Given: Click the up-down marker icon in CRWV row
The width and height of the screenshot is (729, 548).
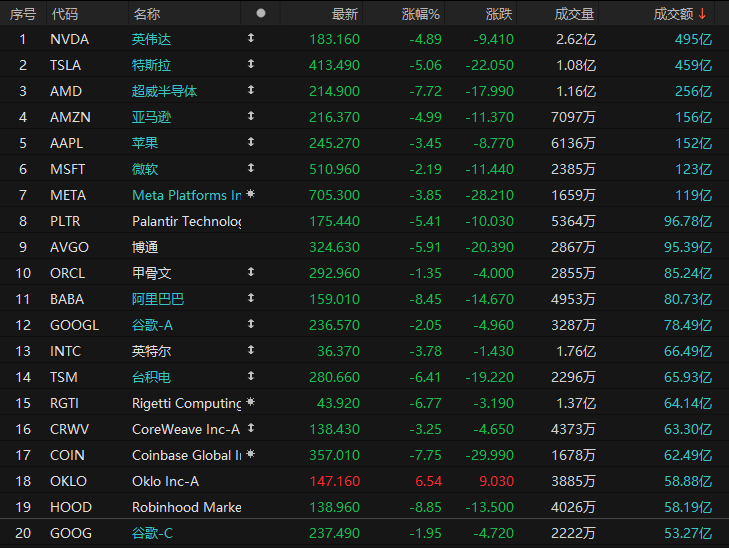Looking at the screenshot, I should pos(251,428).
